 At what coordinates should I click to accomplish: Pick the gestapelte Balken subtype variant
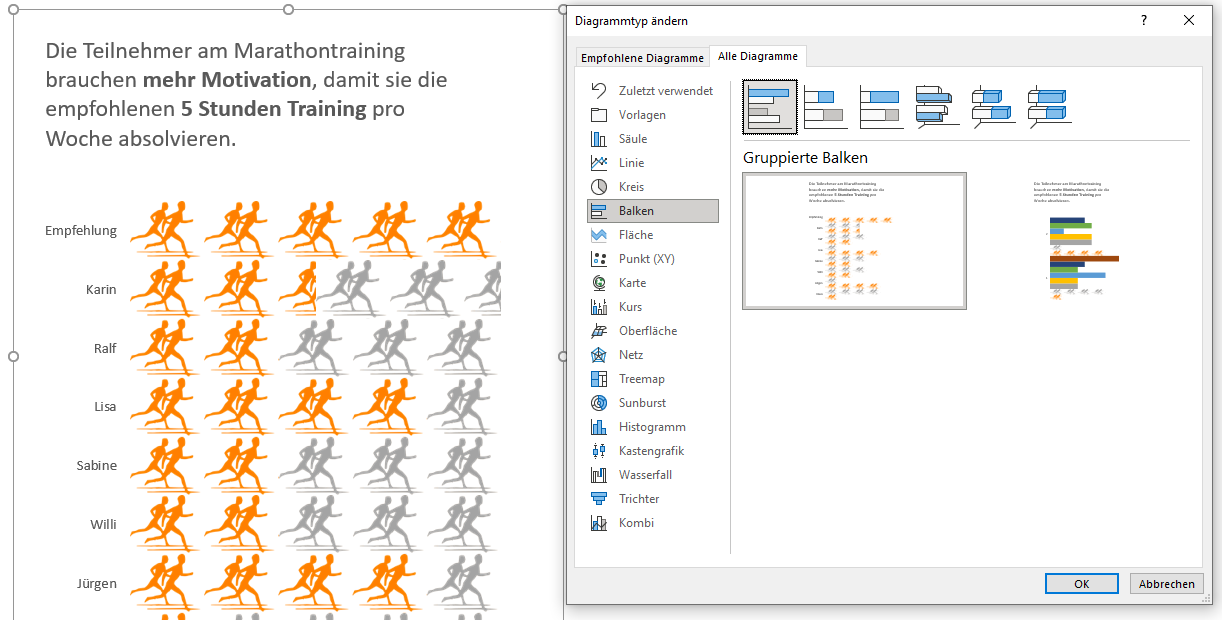coord(825,107)
